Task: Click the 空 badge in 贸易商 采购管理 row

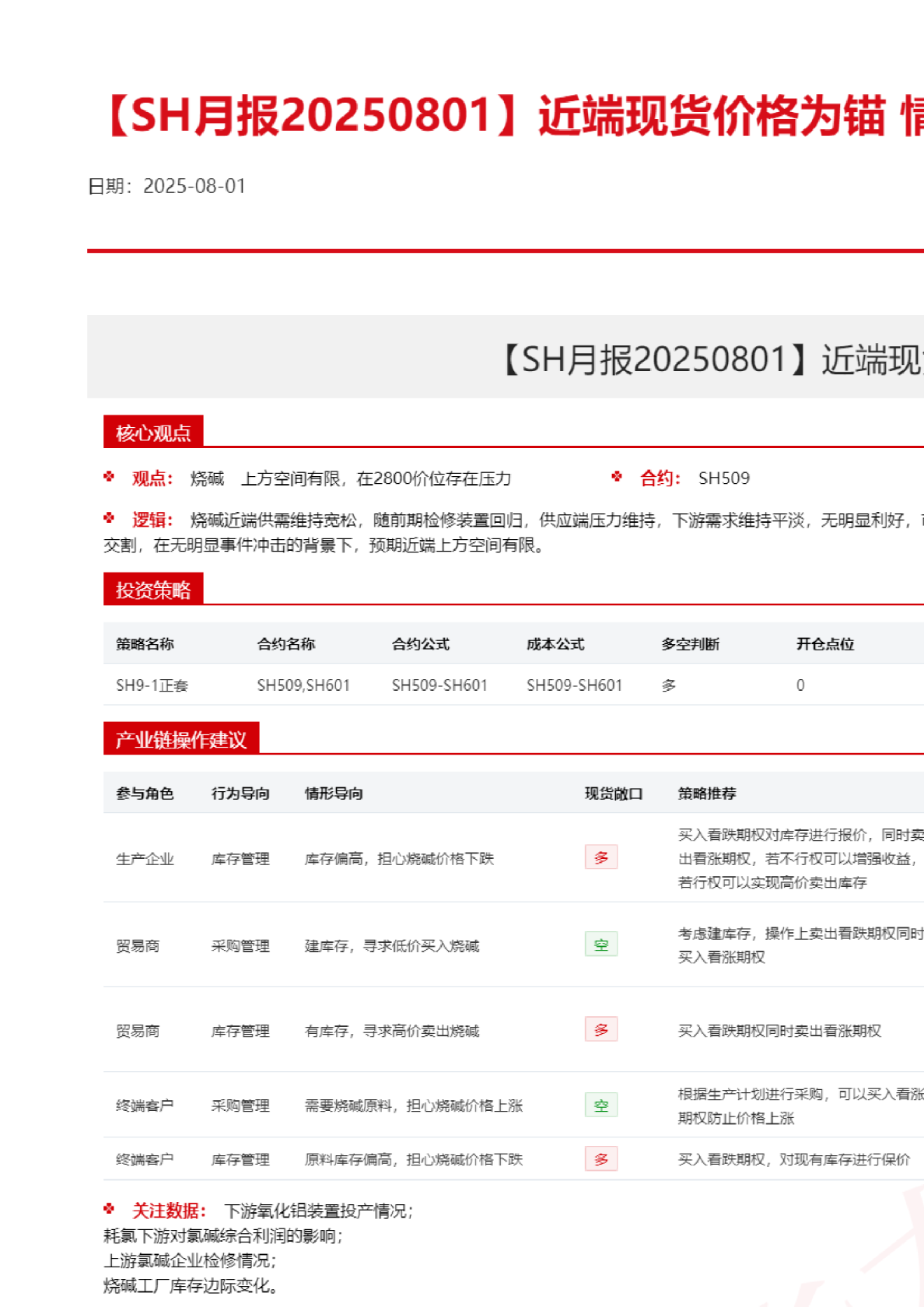Action: pos(600,944)
